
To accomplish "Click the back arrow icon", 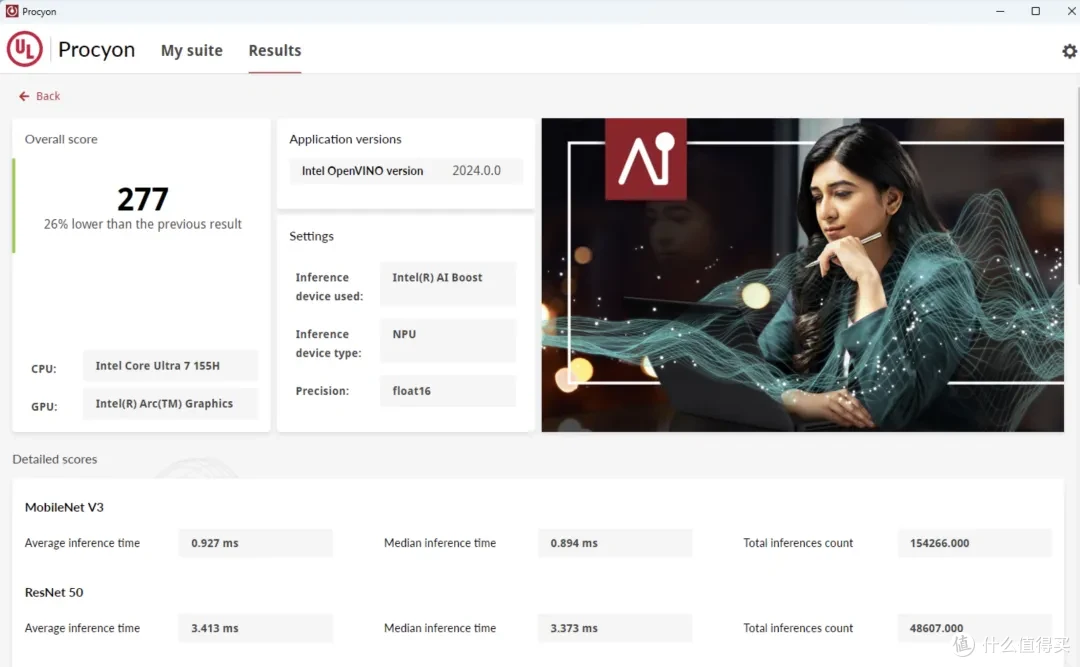I will 24,96.
